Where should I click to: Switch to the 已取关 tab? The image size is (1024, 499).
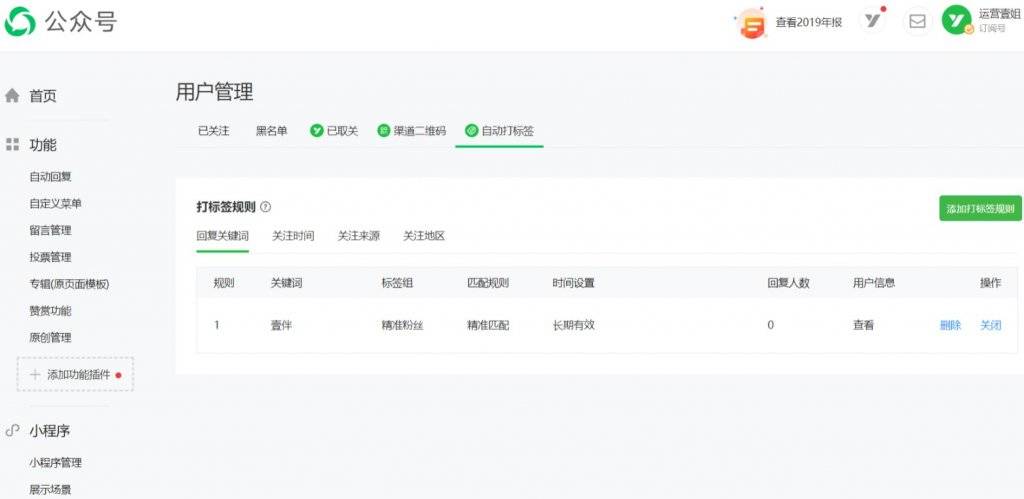coord(334,131)
